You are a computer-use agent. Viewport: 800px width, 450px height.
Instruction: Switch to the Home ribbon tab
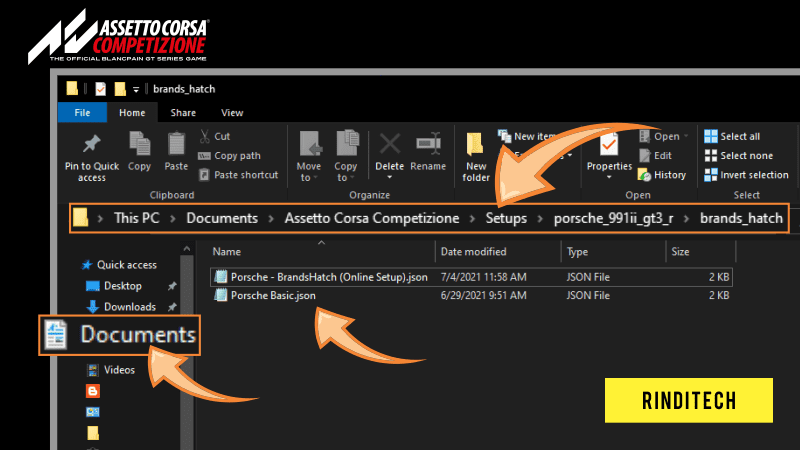point(132,113)
